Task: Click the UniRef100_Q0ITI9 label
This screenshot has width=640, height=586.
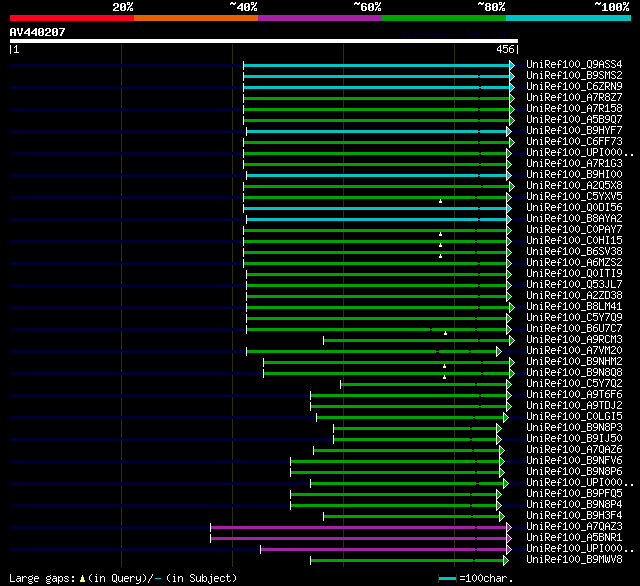Action: (x=574, y=274)
